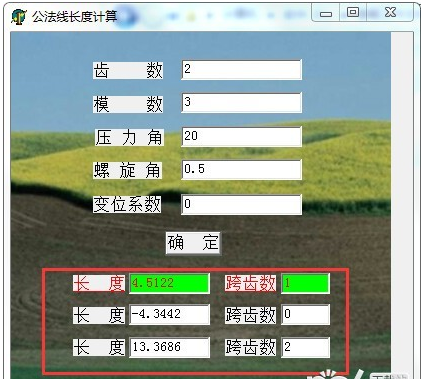
Task: Select the 螺旋角 input box
Action: 242,170
